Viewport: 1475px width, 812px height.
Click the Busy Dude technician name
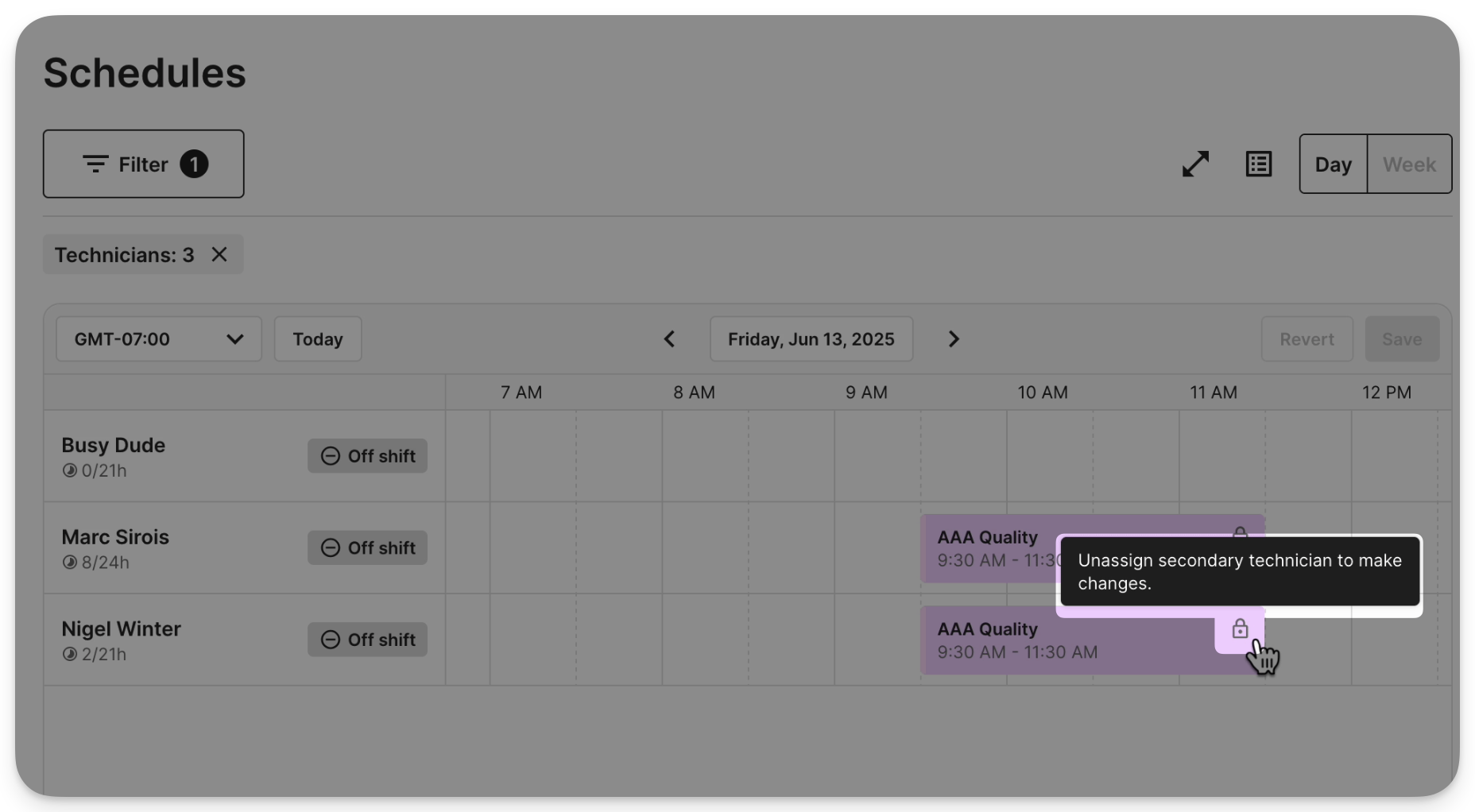pos(114,445)
